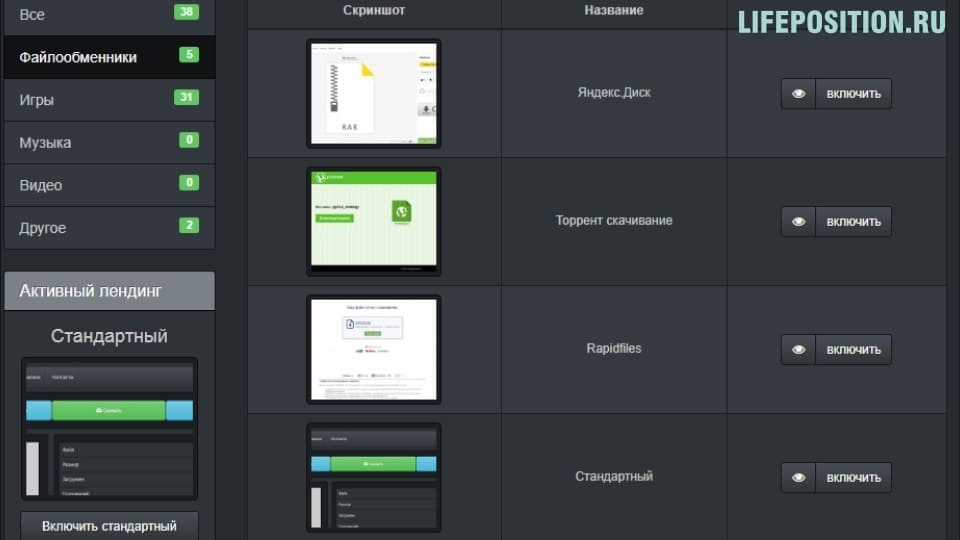Viewport: 960px width, 540px height.
Task: Click the active landing preview image
Action: tap(109, 428)
